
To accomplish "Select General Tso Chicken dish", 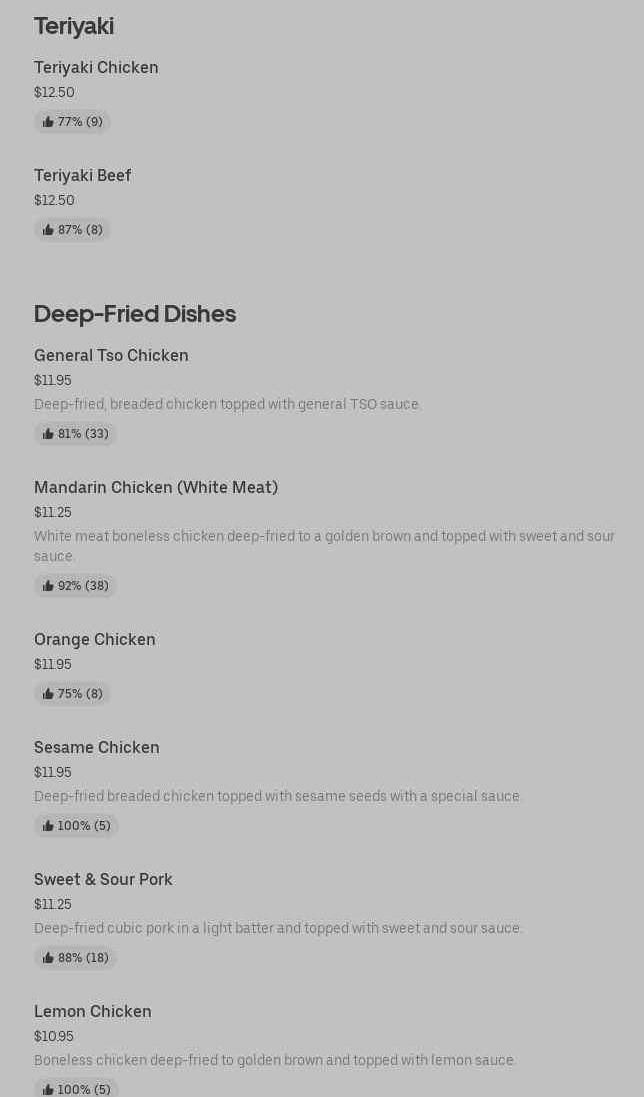I will [111, 356].
